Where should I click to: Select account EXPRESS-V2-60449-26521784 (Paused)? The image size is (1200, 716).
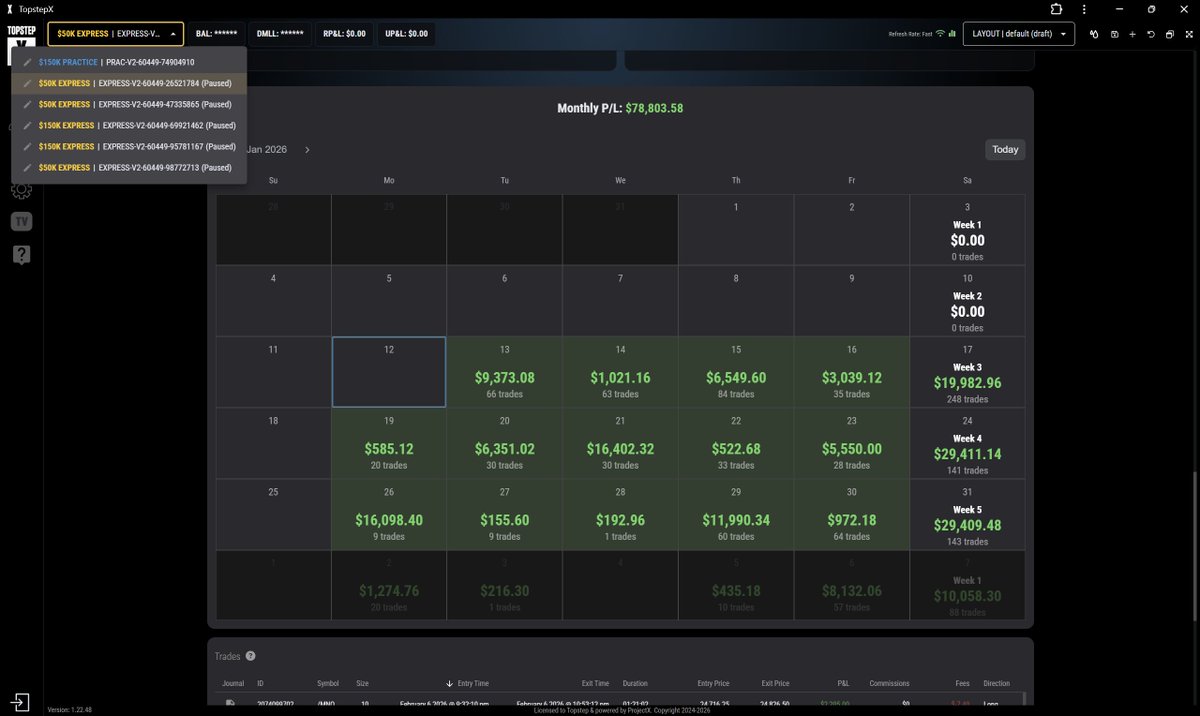129,83
